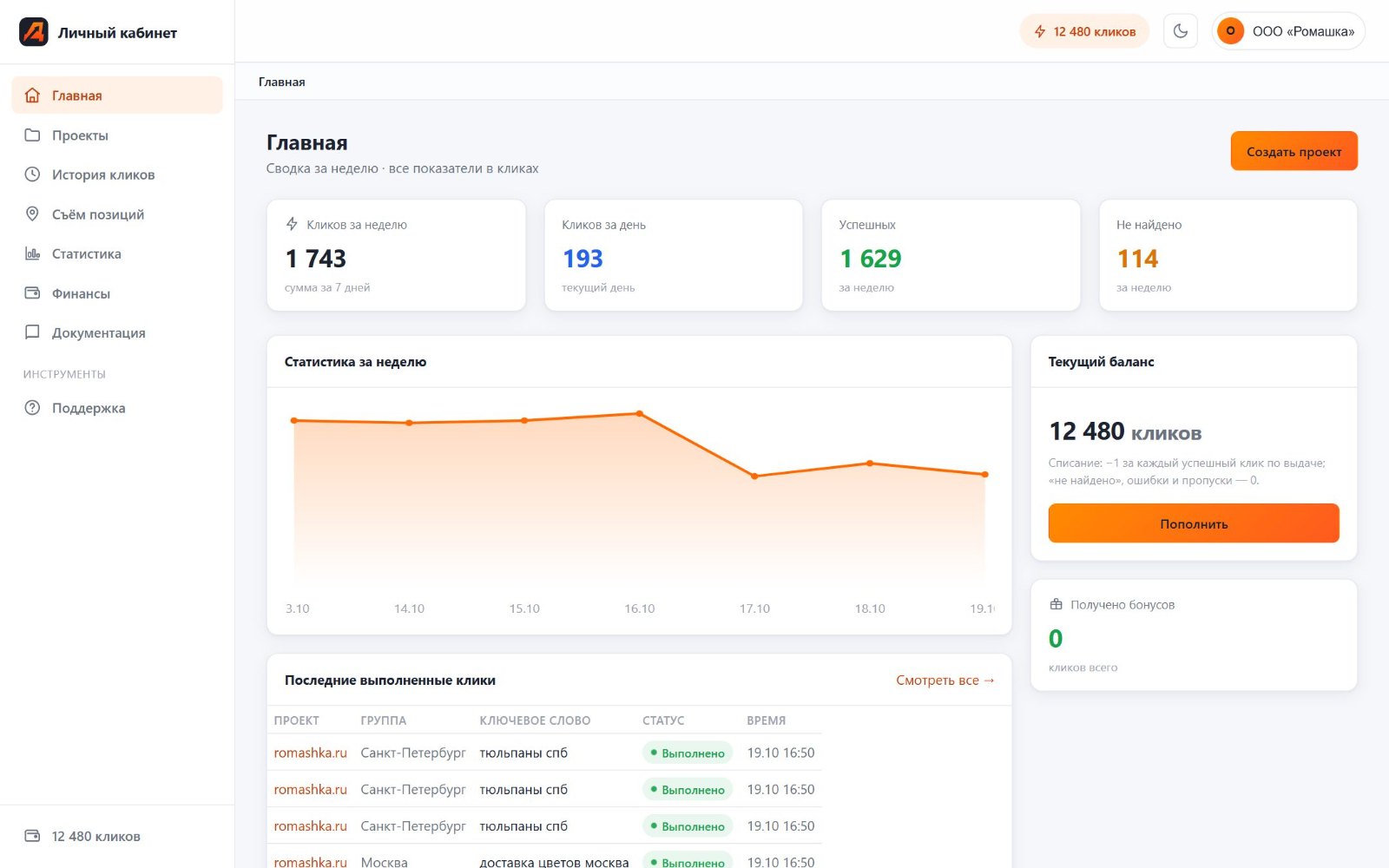Click the 1 629 Успешных value
The height and width of the screenshot is (868, 1389).
pyautogui.click(x=871, y=259)
